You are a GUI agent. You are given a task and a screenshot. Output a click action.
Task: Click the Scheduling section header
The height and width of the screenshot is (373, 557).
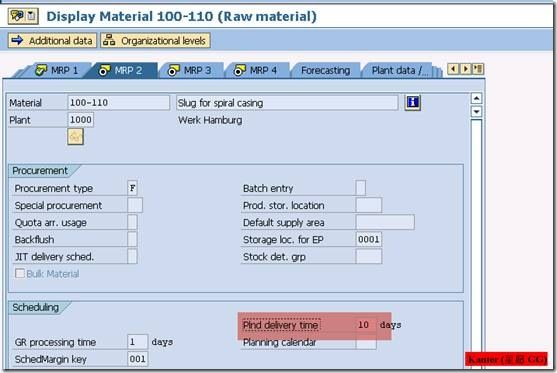pyautogui.click(x=36, y=307)
